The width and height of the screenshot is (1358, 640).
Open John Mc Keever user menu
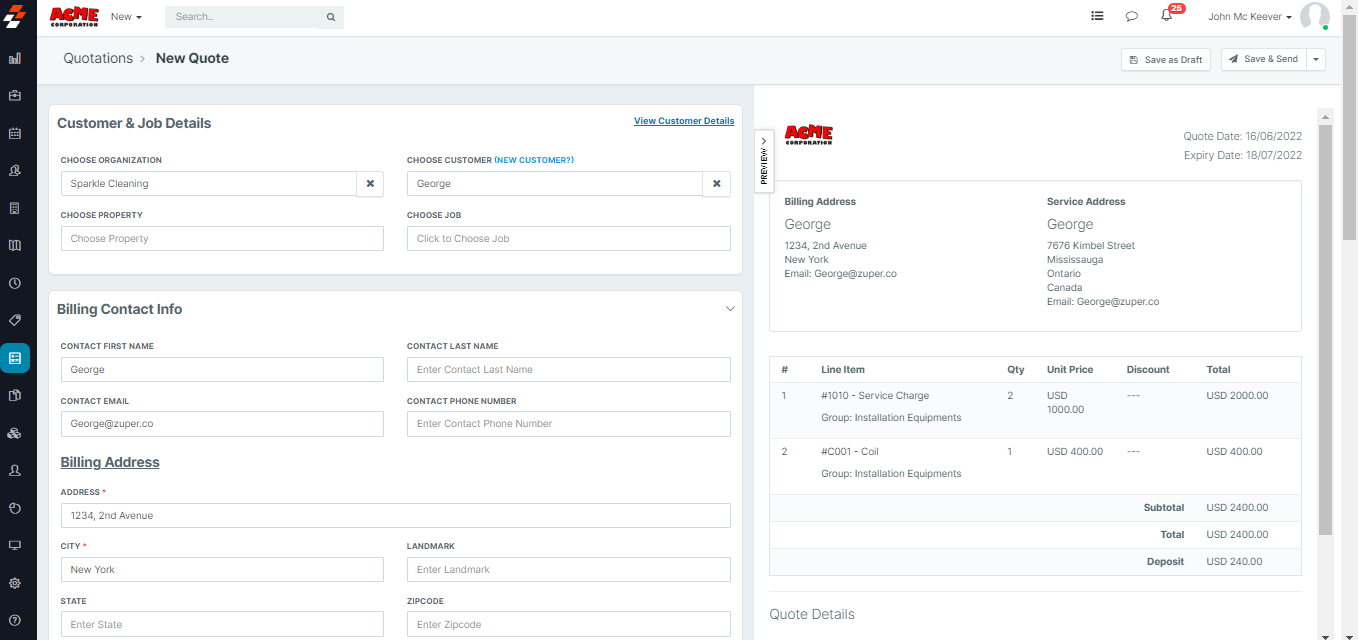(1249, 17)
